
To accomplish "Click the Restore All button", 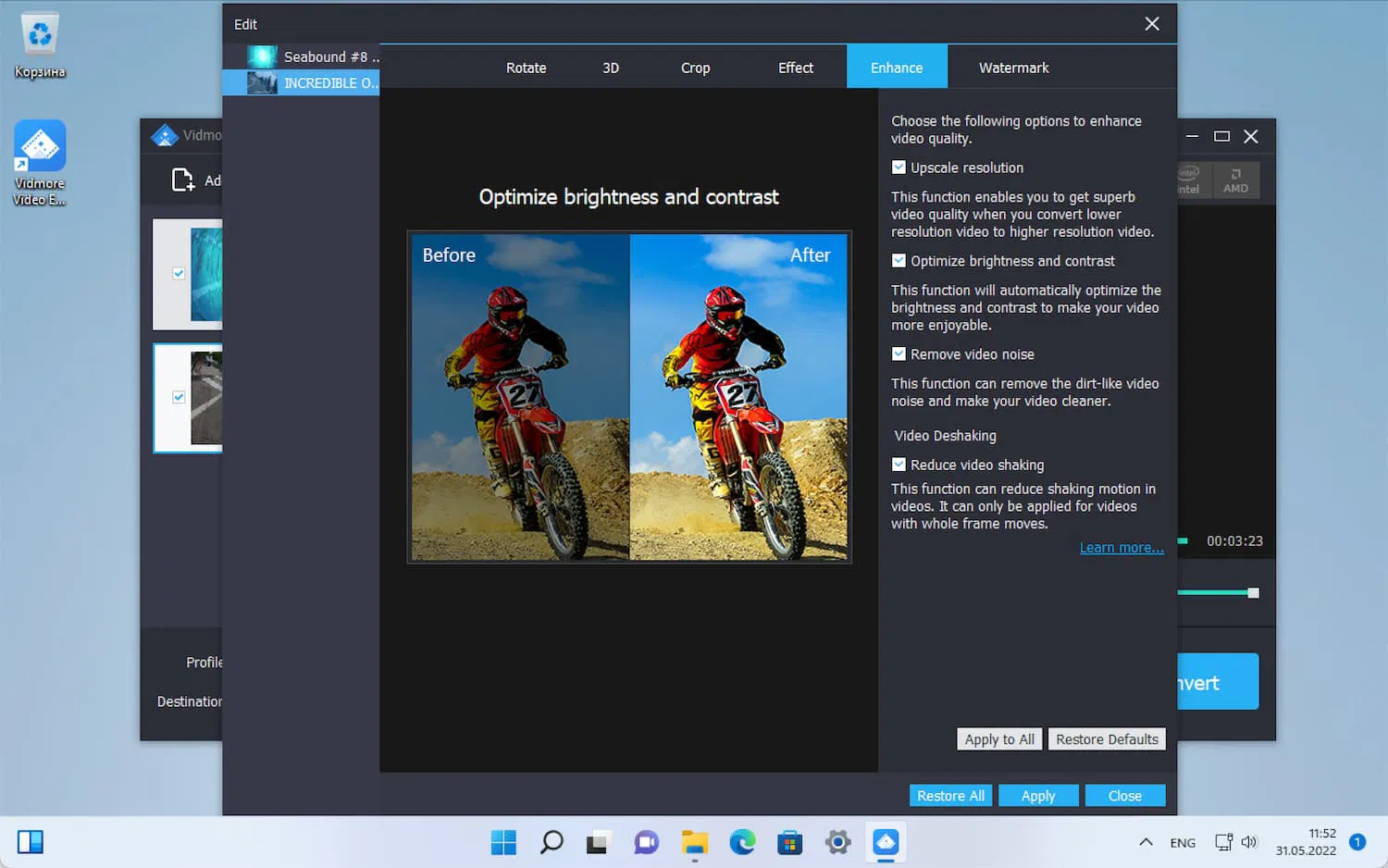I will click(950, 796).
